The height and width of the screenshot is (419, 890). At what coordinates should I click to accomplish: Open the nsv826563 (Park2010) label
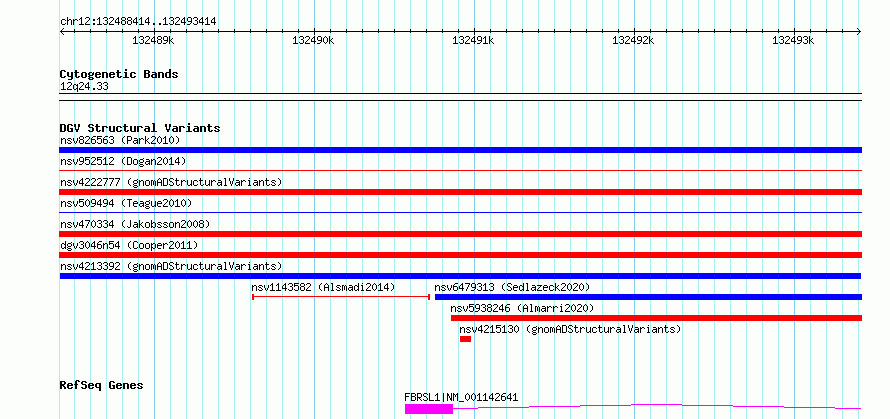point(120,140)
